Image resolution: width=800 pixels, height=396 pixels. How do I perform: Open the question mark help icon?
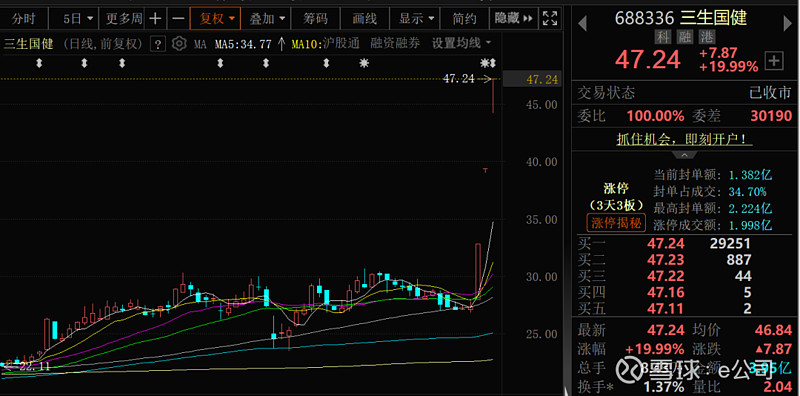pyautogui.click(x=158, y=44)
